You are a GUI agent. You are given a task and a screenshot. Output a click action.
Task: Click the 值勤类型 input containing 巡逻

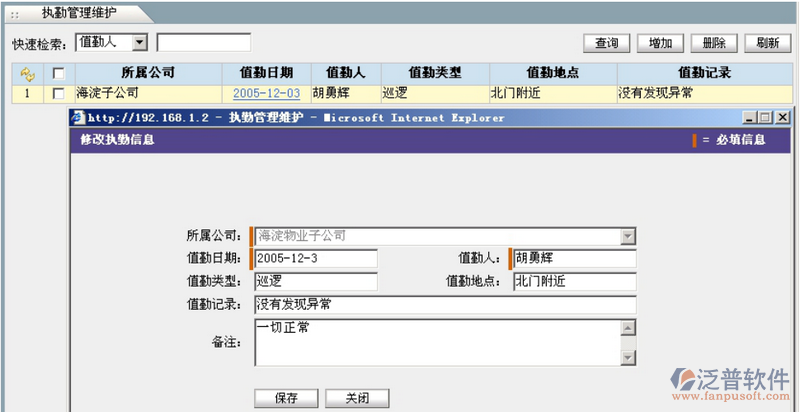316,281
